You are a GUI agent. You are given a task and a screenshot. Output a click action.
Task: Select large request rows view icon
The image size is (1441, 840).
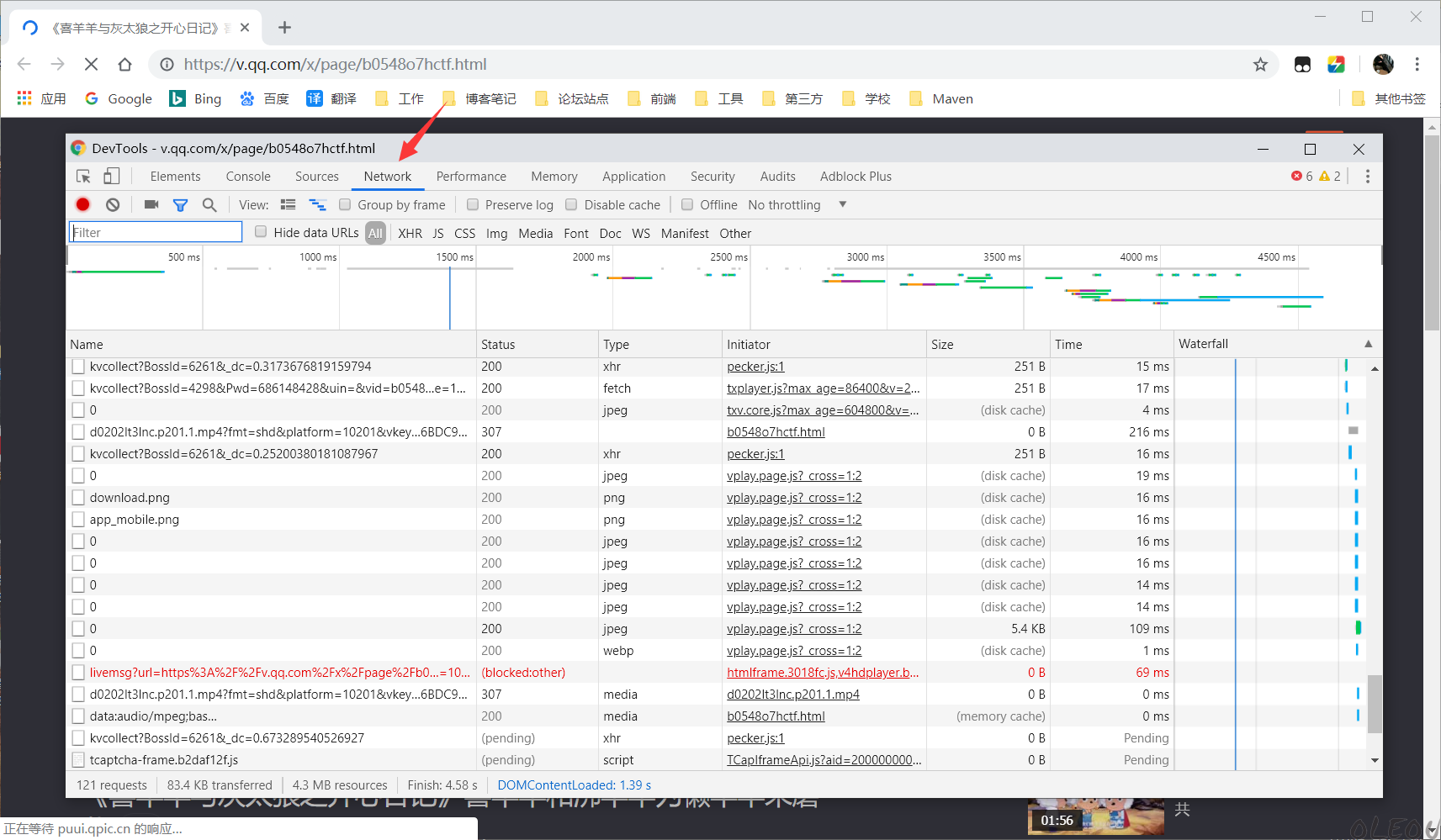tap(288, 204)
